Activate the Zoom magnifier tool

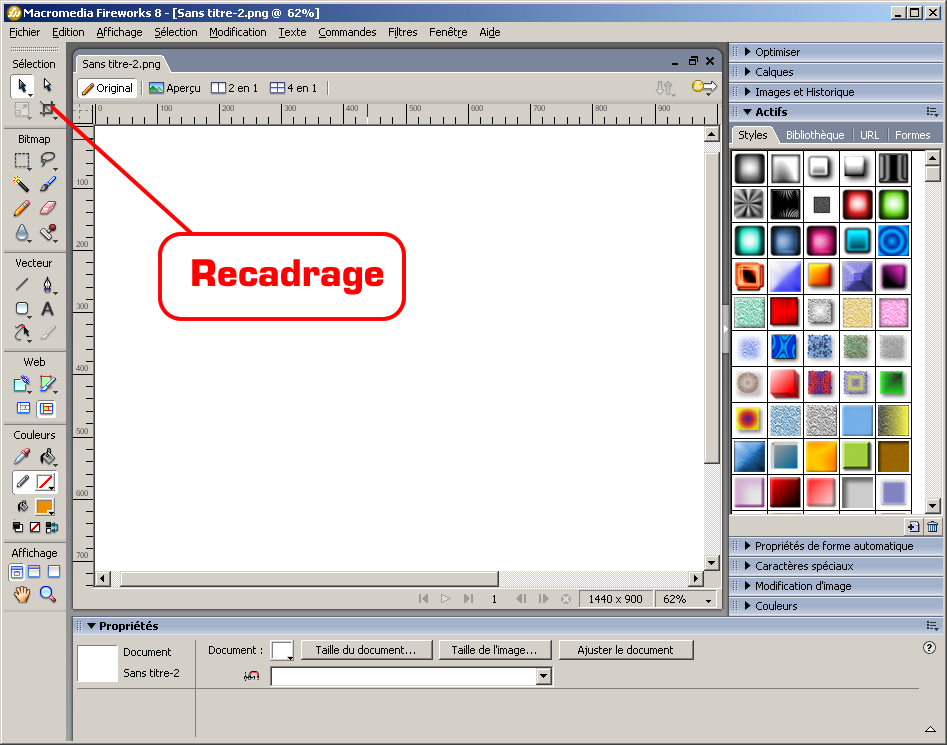(47, 594)
